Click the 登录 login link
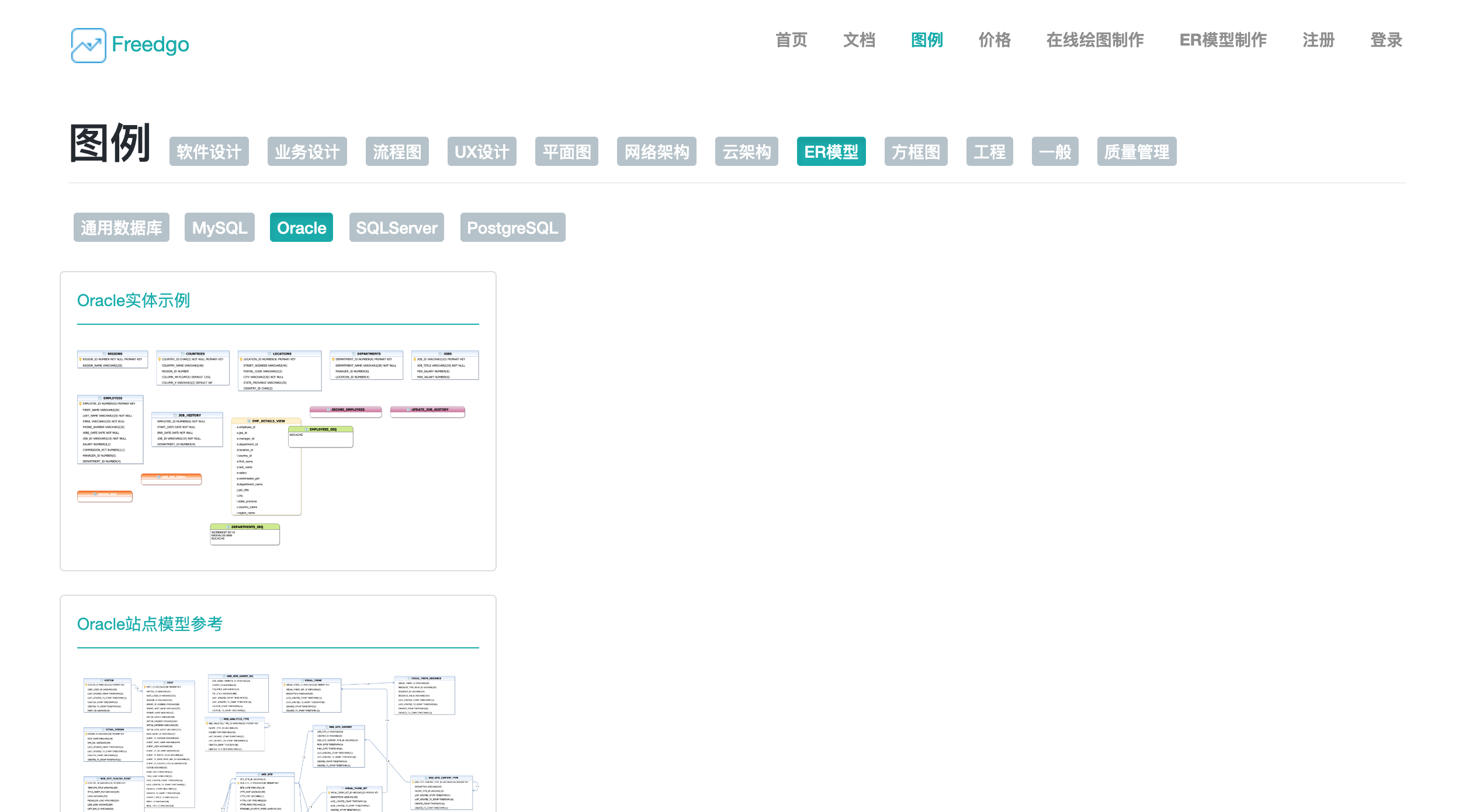 pos(1386,40)
